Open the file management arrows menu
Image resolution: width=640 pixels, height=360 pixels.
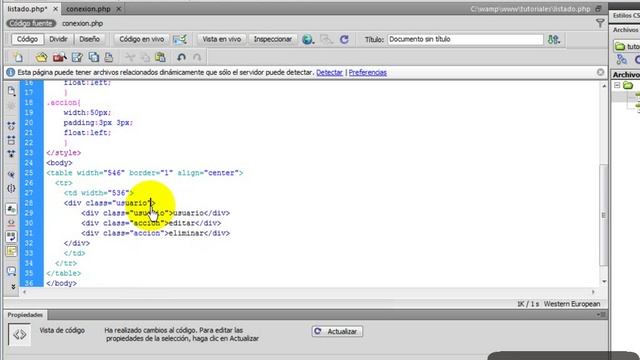click(554, 40)
